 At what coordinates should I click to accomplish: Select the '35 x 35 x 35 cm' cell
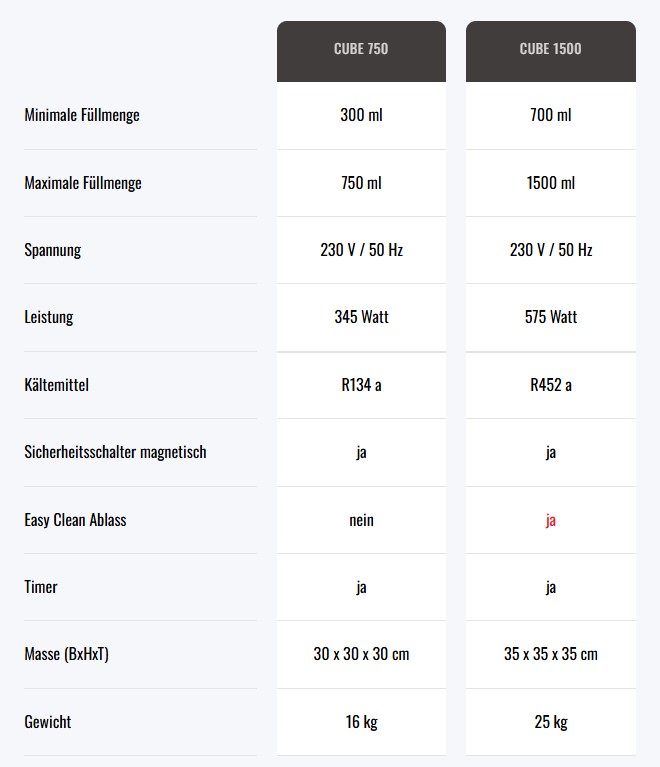[551, 654]
